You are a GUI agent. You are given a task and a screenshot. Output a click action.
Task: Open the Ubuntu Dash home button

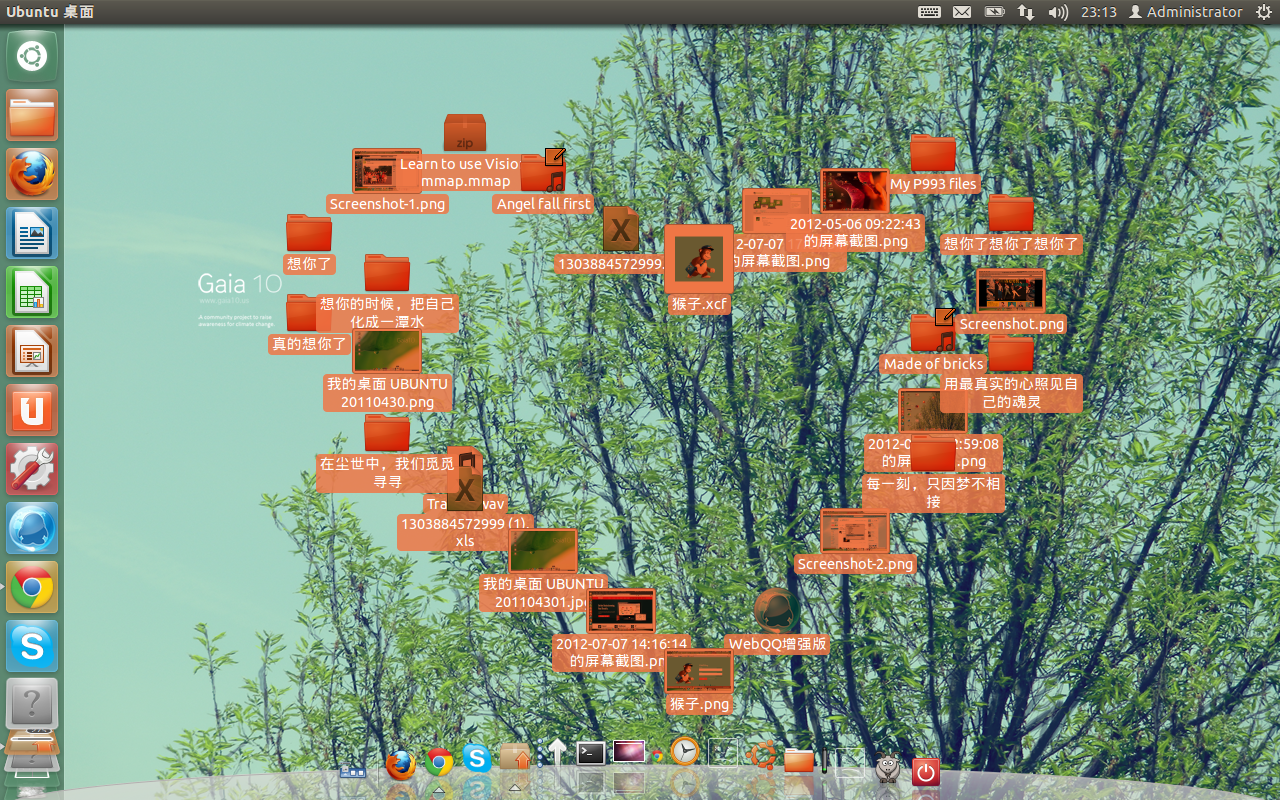coord(32,56)
